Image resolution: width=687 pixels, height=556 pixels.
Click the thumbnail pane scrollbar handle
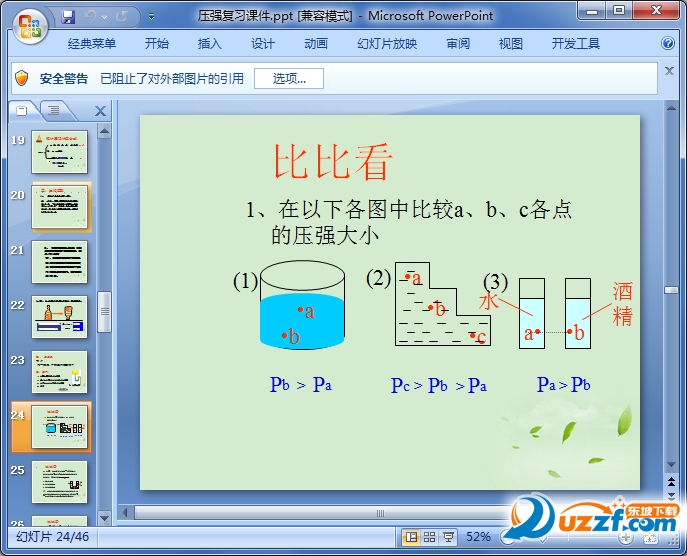click(104, 312)
